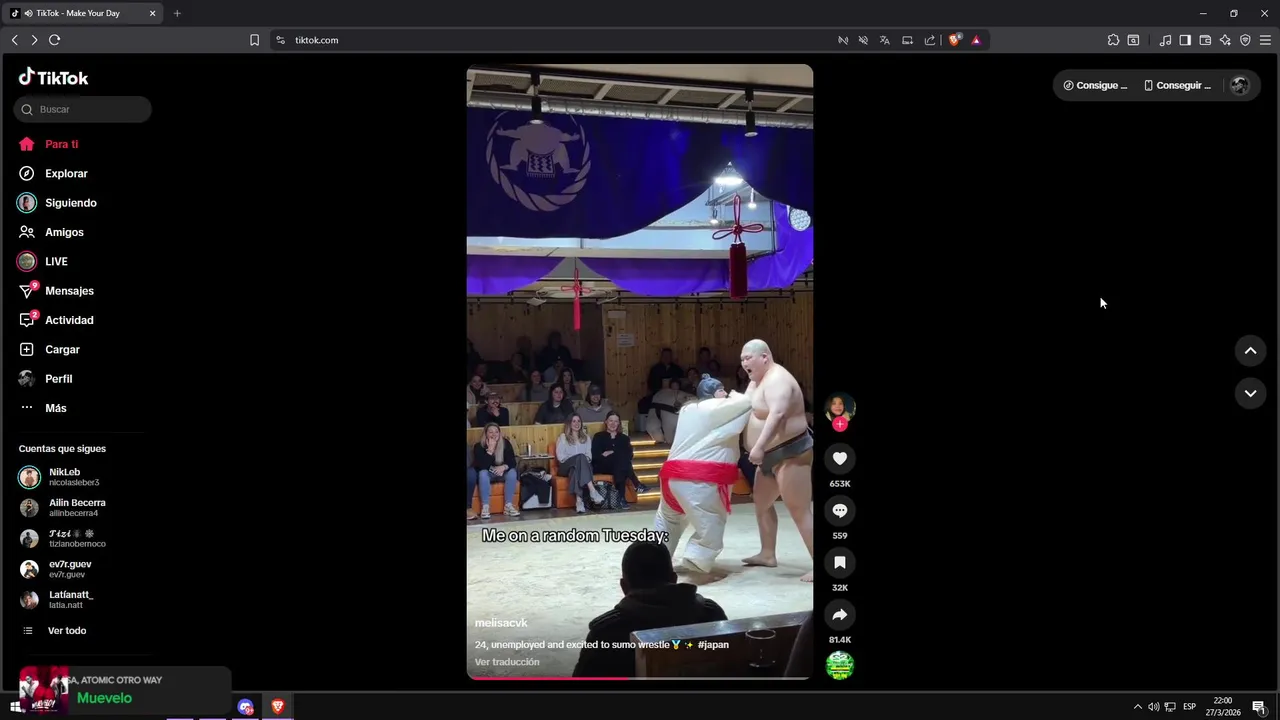1280x720 pixels.
Task: Follow creator with red plus badge
Action: click(x=840, y=424)
